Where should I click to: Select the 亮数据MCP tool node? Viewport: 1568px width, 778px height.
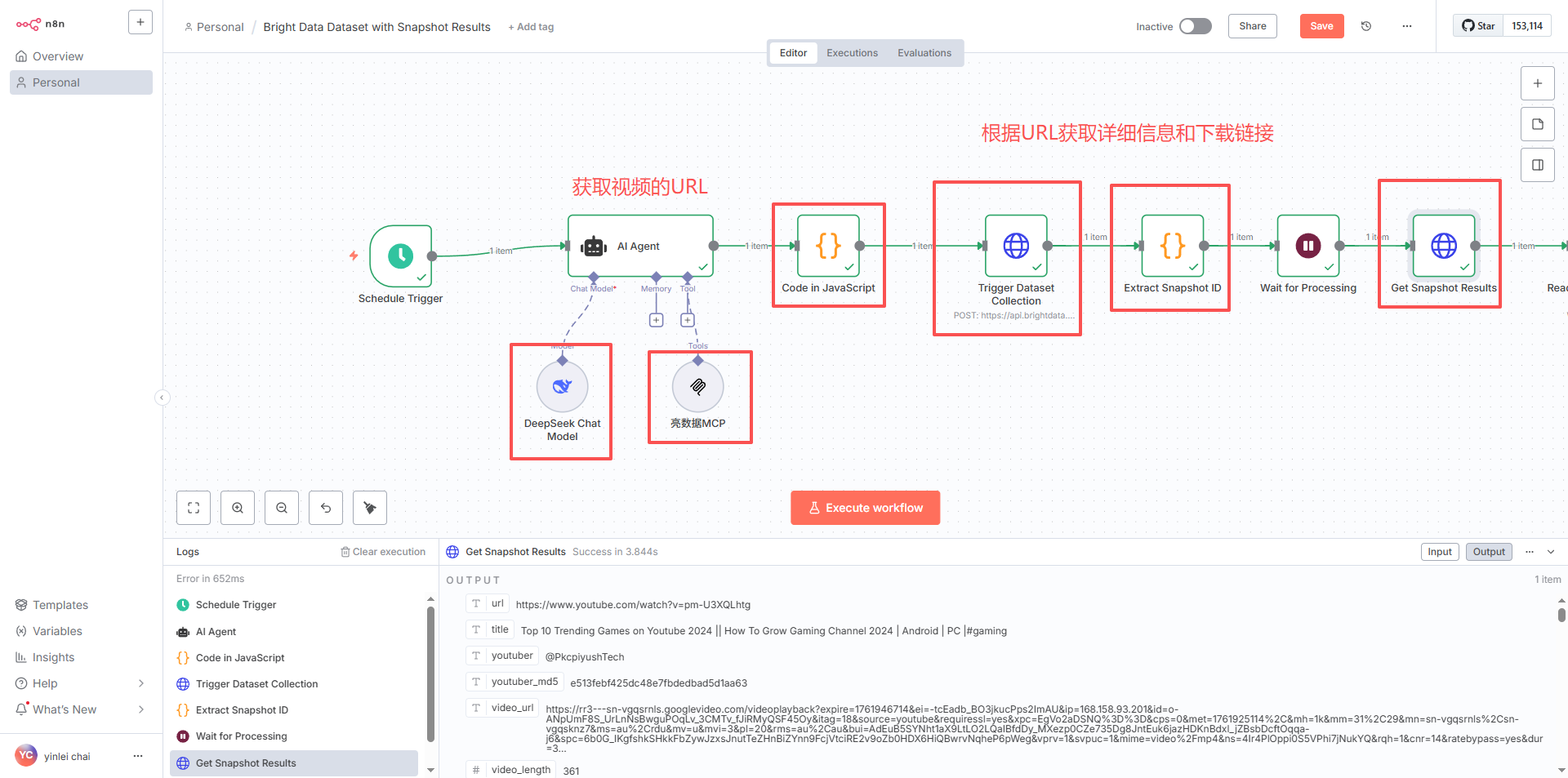(697, 386)
